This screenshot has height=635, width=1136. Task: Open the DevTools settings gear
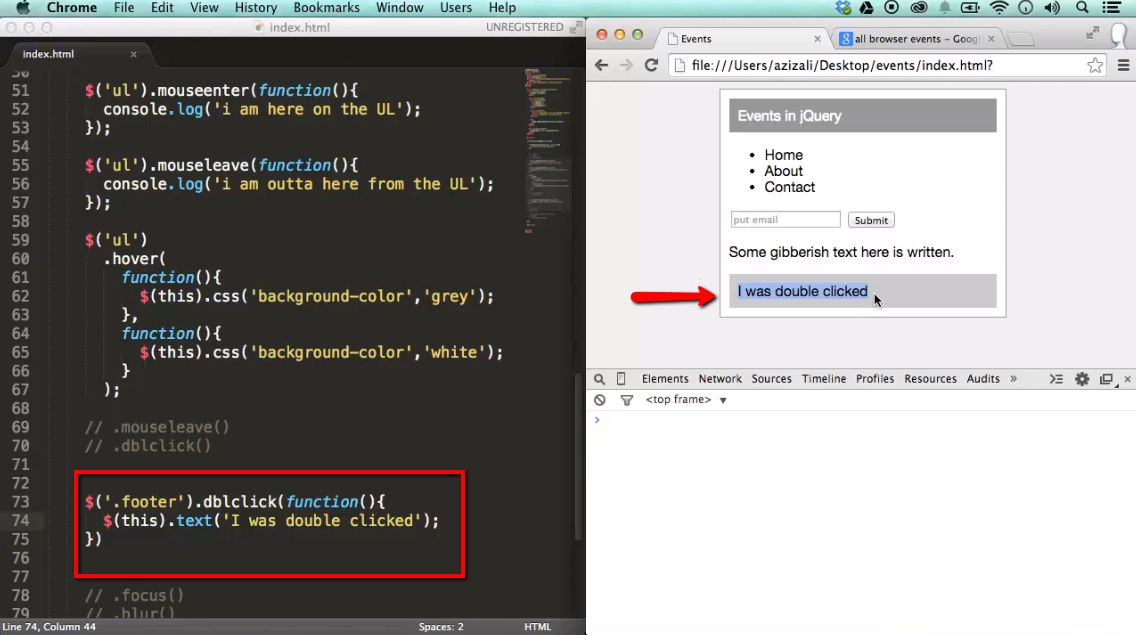[x=1081, y=379]
